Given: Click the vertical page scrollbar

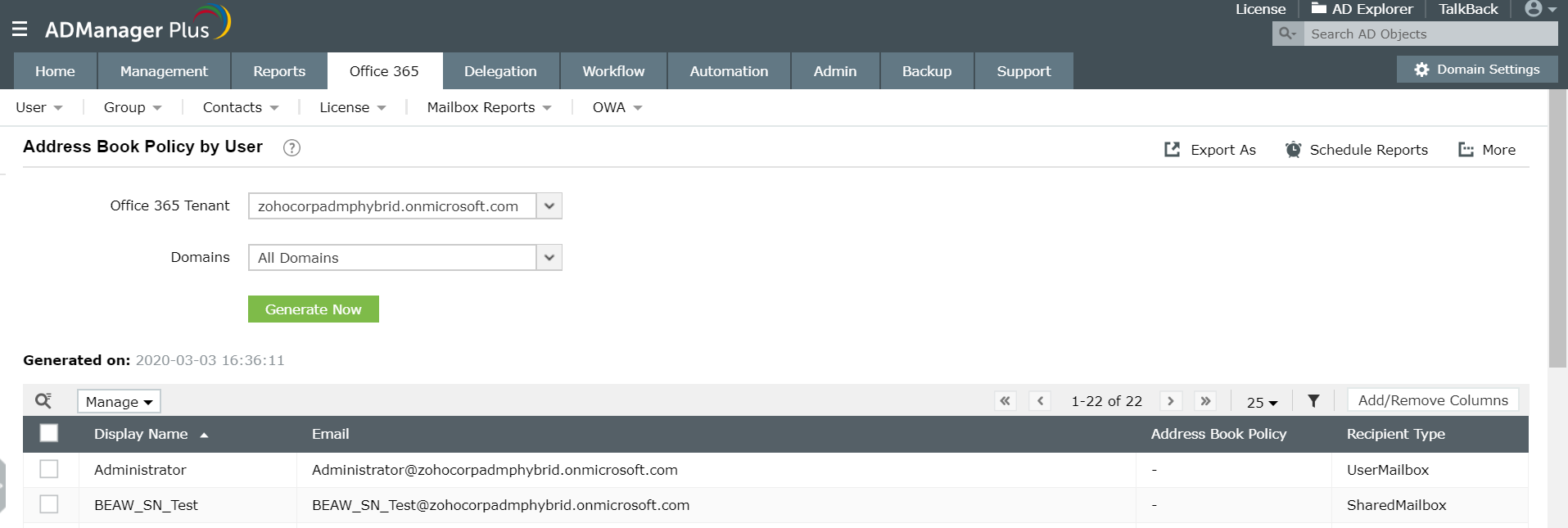Looking at the screenshot, I should click(x=1557, y=229).
